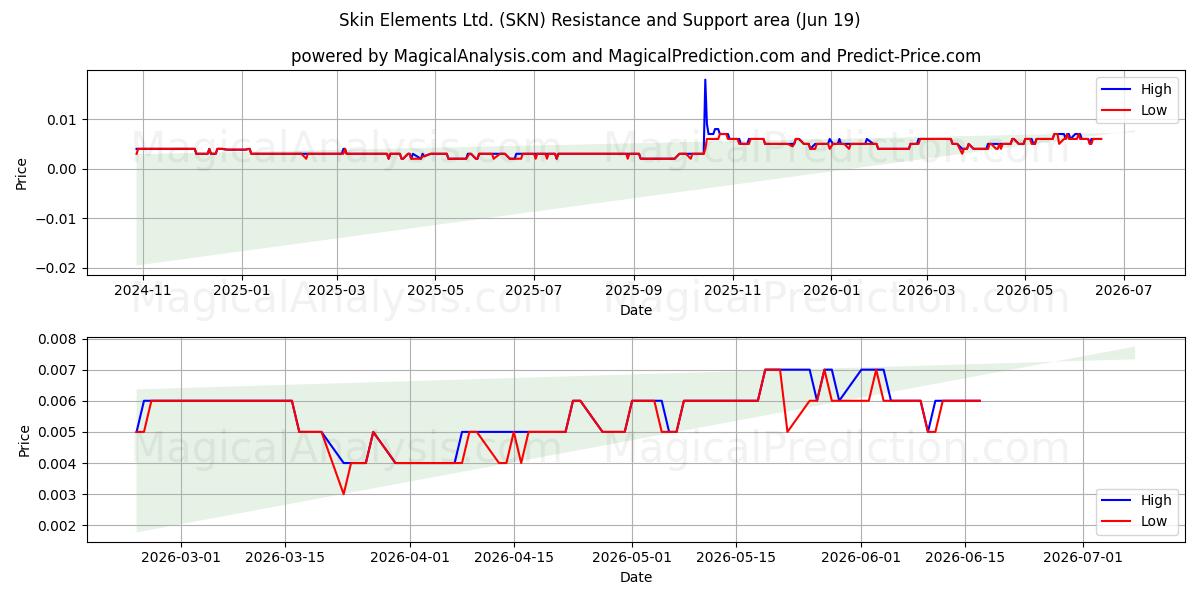The height and width of the screenshot is (600, 1200).
Task: Click the '0.002' y-axis label
Action: pyautogui.click(x=59, y=526)
